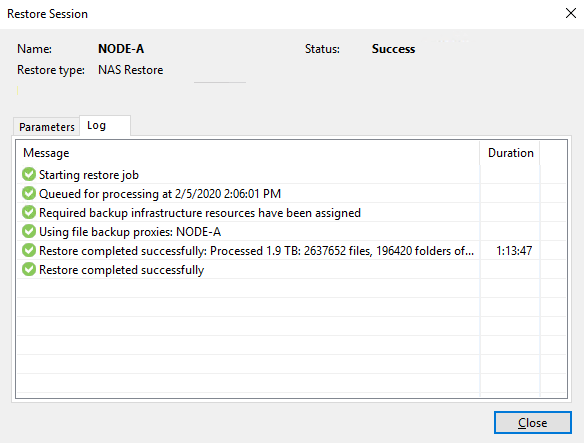
Task: Select the Starting restore job log entry
Action: 89,175
